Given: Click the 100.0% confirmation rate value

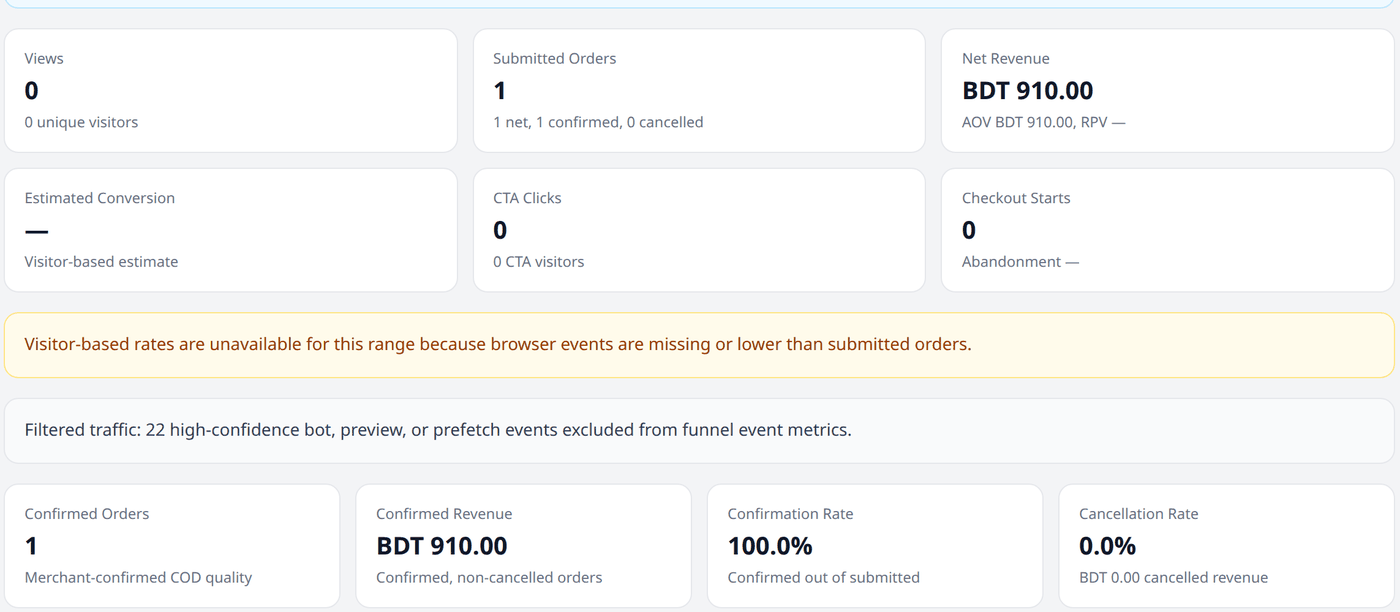Looking at the screenshot, I should 770,546.
